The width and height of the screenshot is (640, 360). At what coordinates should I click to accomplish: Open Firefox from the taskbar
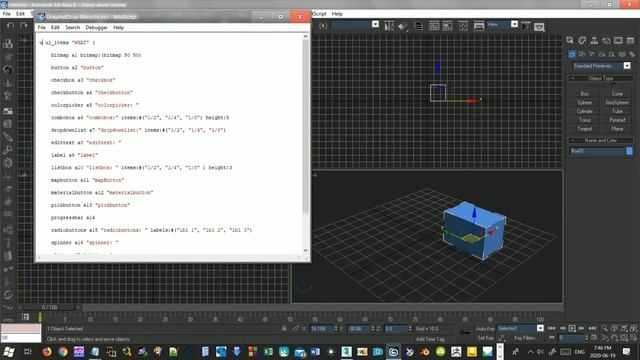click(x=47, y=351)
